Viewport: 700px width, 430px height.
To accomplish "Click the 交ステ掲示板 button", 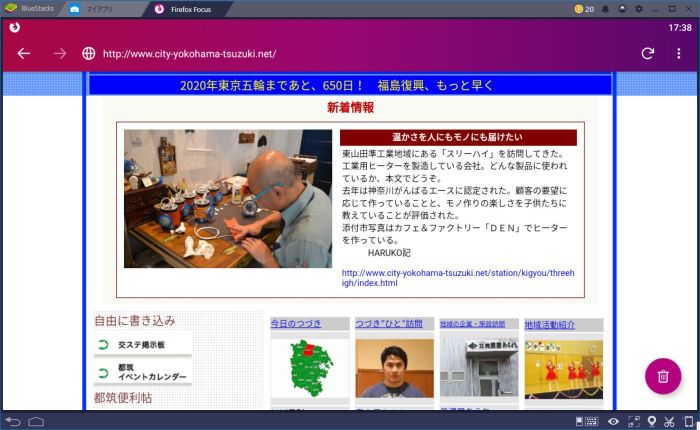I will pos(141,345).
